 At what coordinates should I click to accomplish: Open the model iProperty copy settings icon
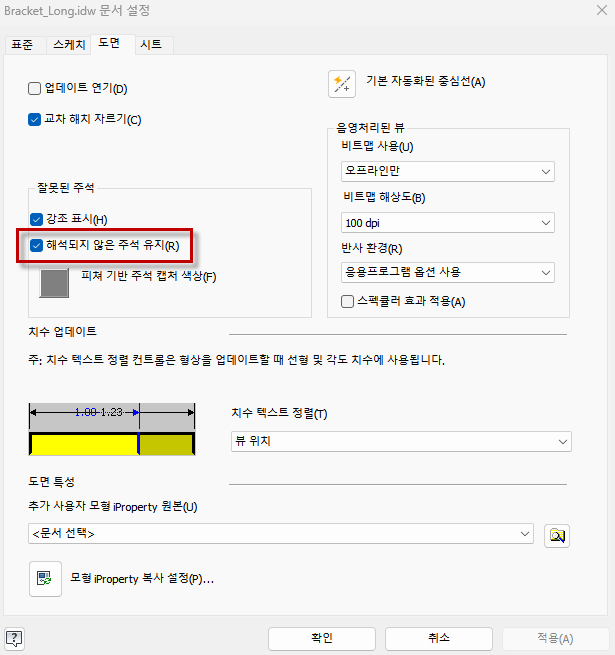[x=45, y=579]
